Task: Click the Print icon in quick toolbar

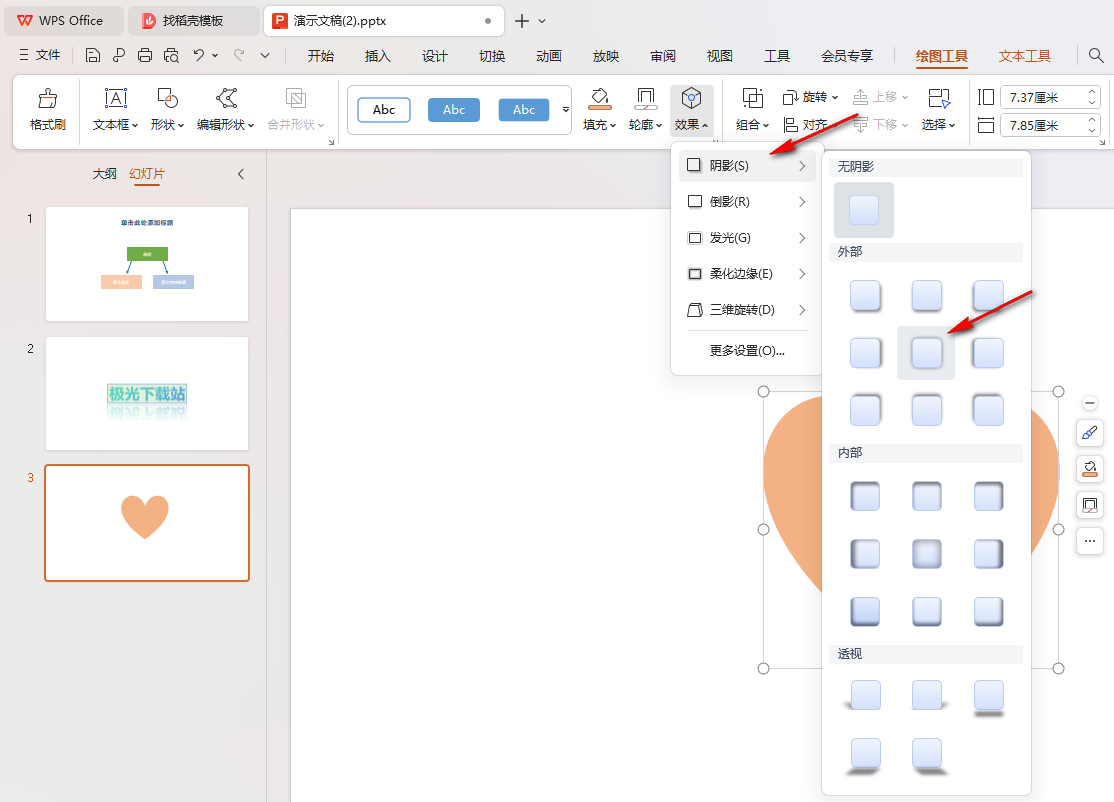Action: click(144, 55)
